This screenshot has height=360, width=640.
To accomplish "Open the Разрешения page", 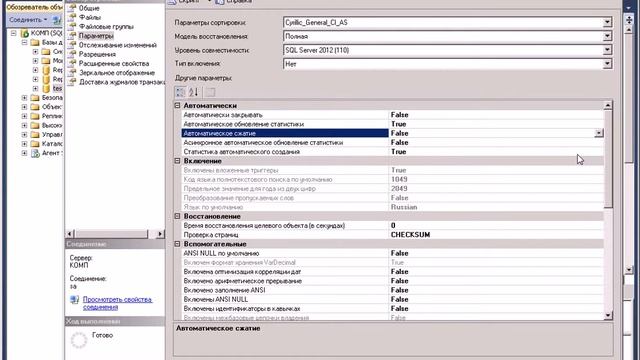I will coord(97,54).
